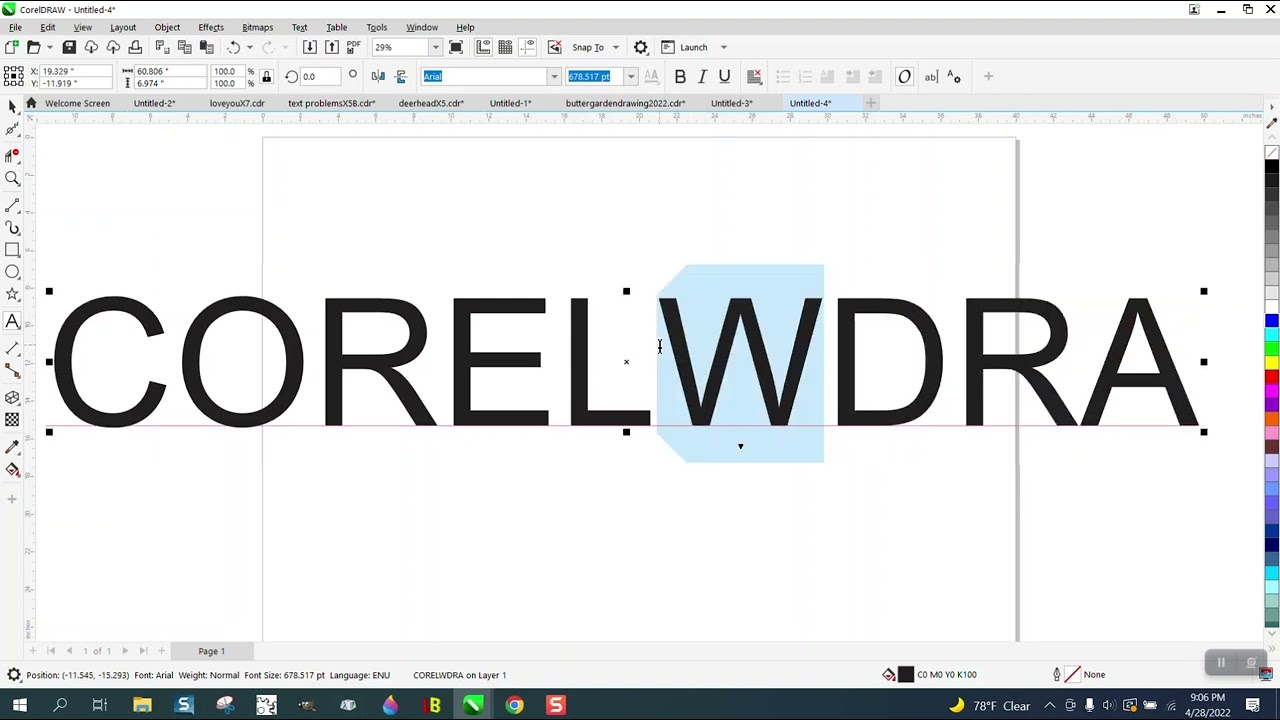Click customize toolbox plus button
This screenshot has width=1280, height=720.
click(x=12, y=498)
